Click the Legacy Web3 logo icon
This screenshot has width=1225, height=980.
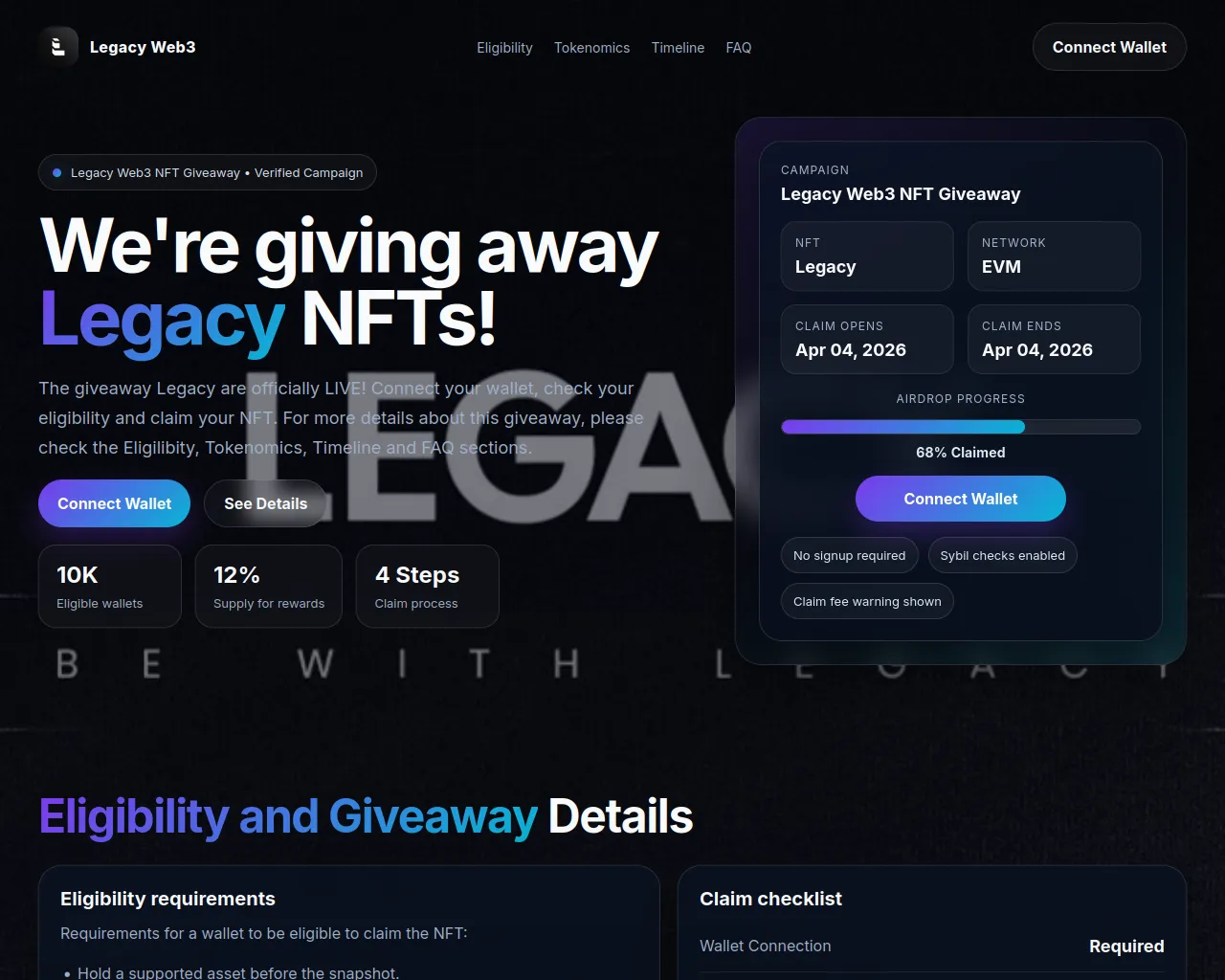tap(58, 47)
